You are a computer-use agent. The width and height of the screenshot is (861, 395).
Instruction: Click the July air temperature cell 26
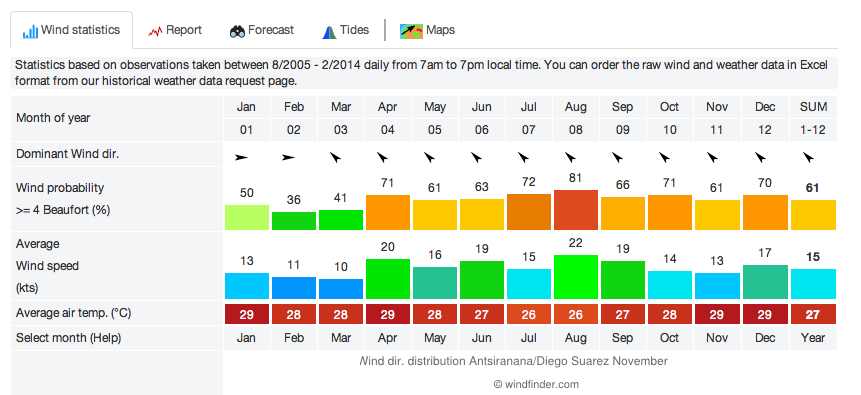(528, 314)
